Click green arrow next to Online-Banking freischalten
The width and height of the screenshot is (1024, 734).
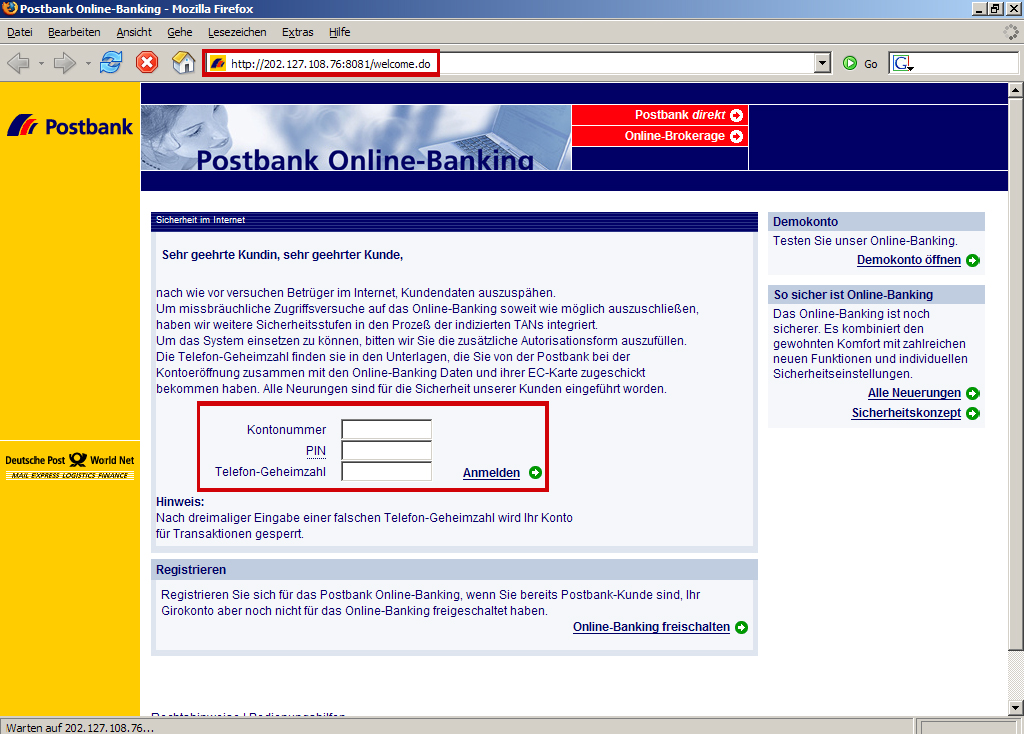pos(741,628)
